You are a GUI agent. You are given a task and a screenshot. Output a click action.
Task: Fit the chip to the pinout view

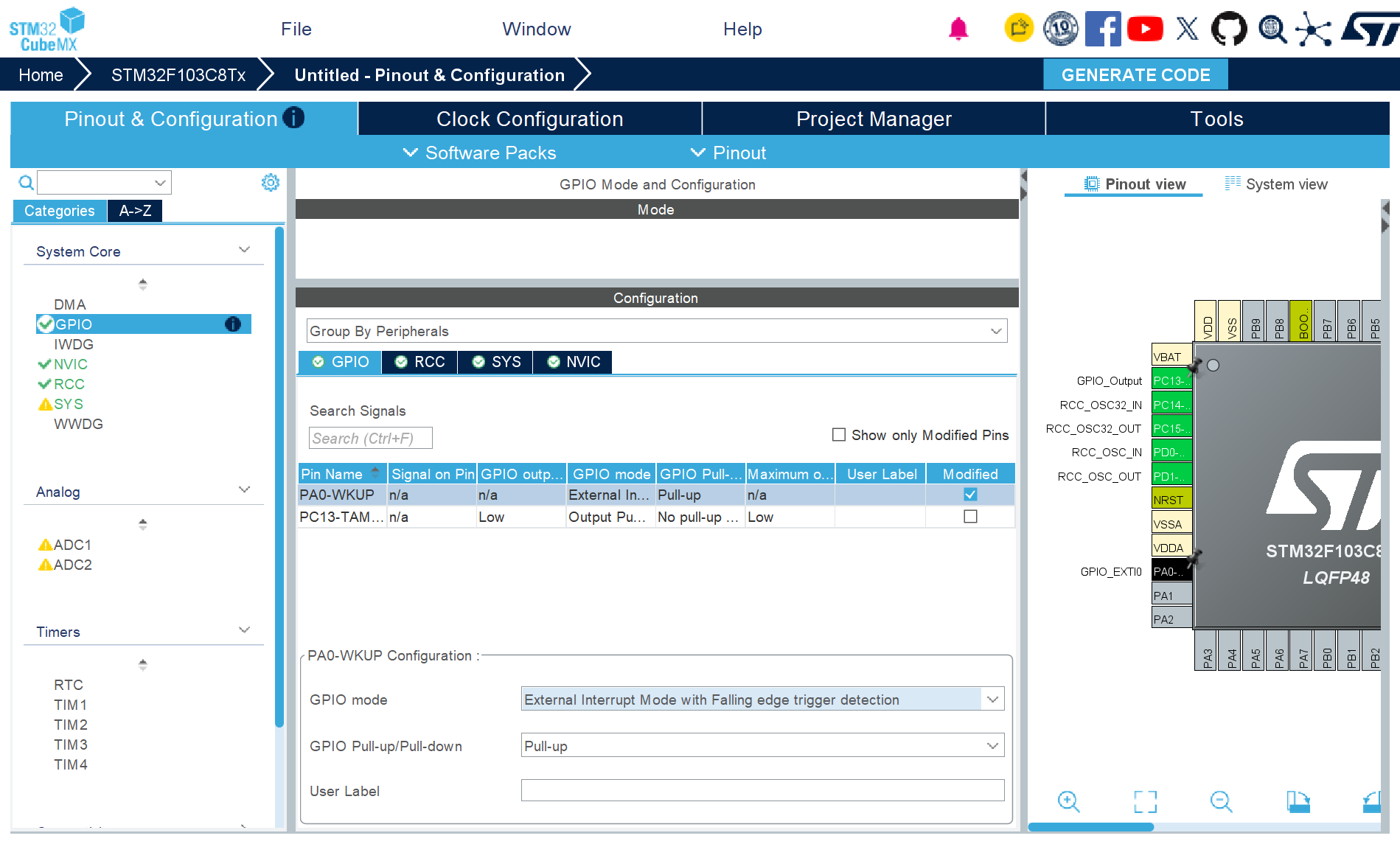tap(1145, 801)
